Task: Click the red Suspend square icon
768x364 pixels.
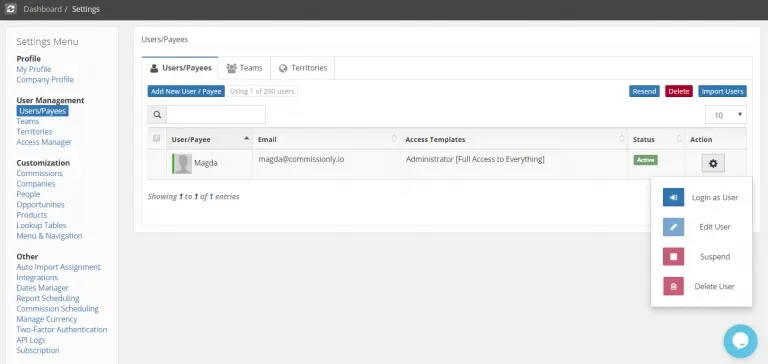Action: pyautogui.click(x=673, y=257)
